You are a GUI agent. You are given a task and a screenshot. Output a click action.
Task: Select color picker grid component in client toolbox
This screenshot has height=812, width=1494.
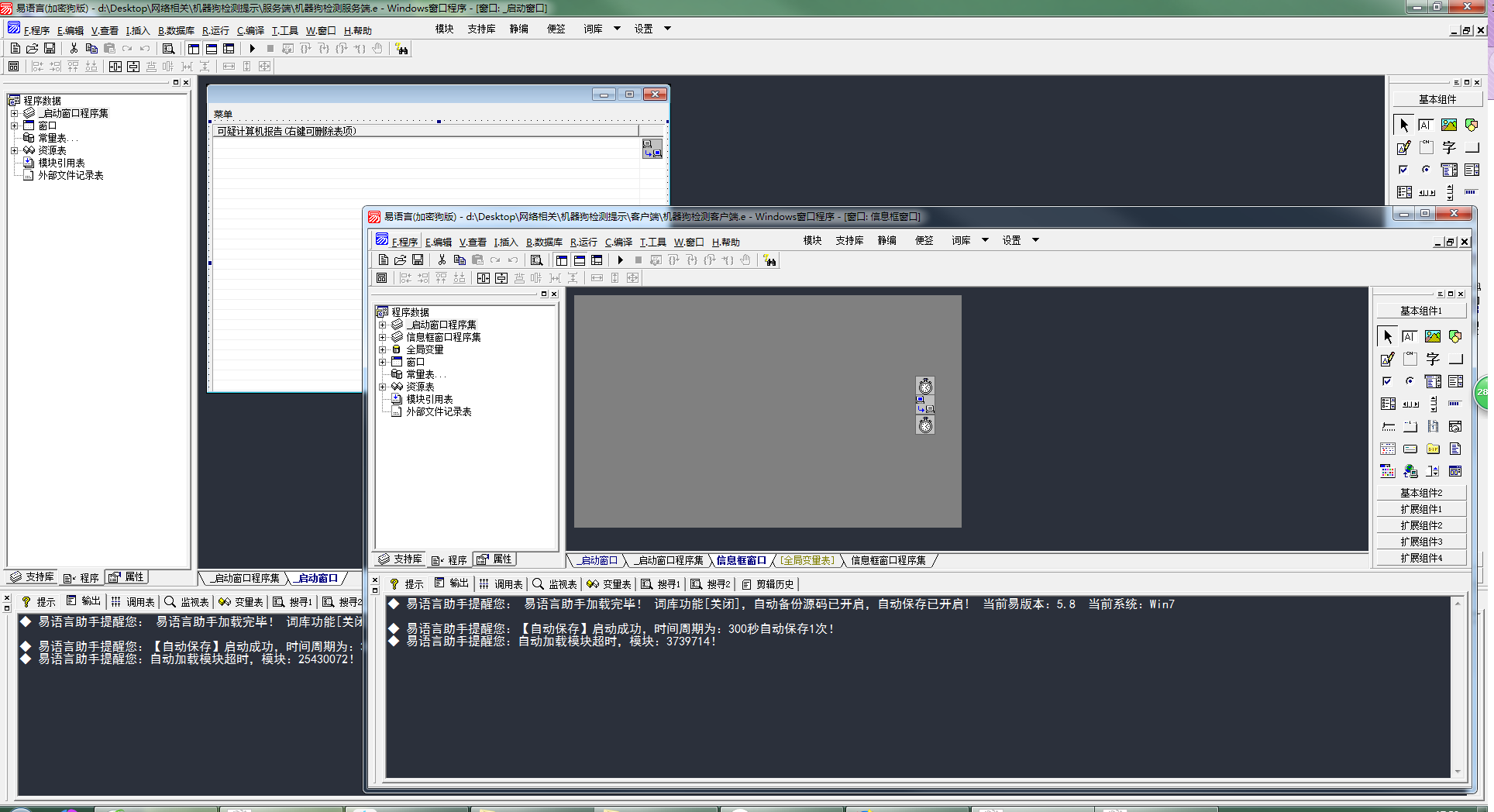1387,471
